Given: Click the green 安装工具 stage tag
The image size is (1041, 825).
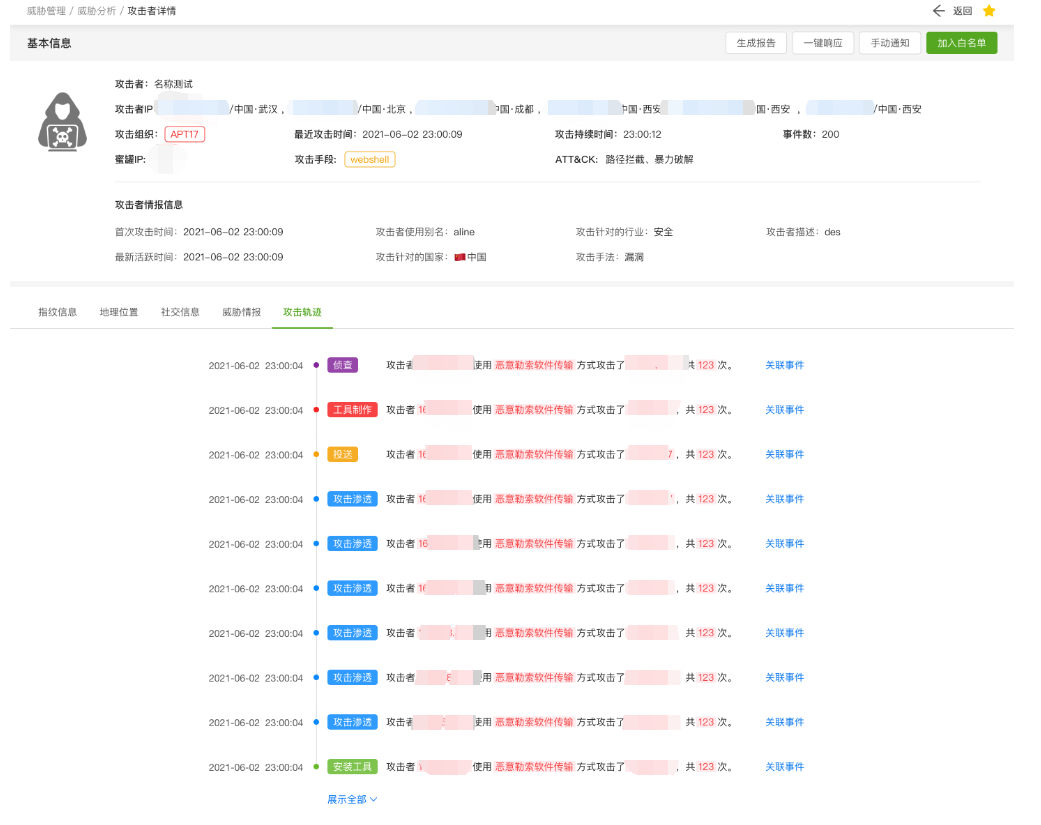Looking at the screenshot, I should click(x=352, y=767).
